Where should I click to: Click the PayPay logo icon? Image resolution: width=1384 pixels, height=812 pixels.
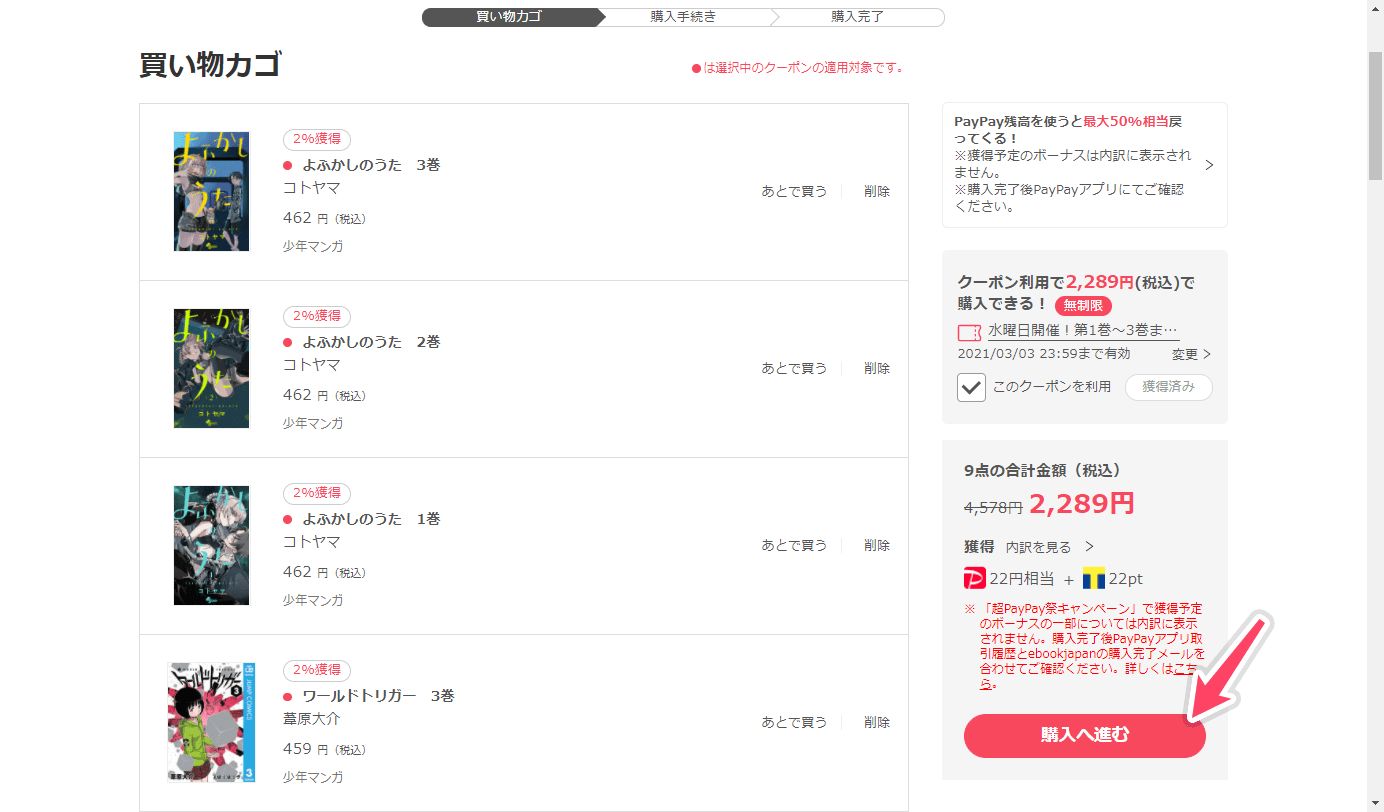[974, 579]
